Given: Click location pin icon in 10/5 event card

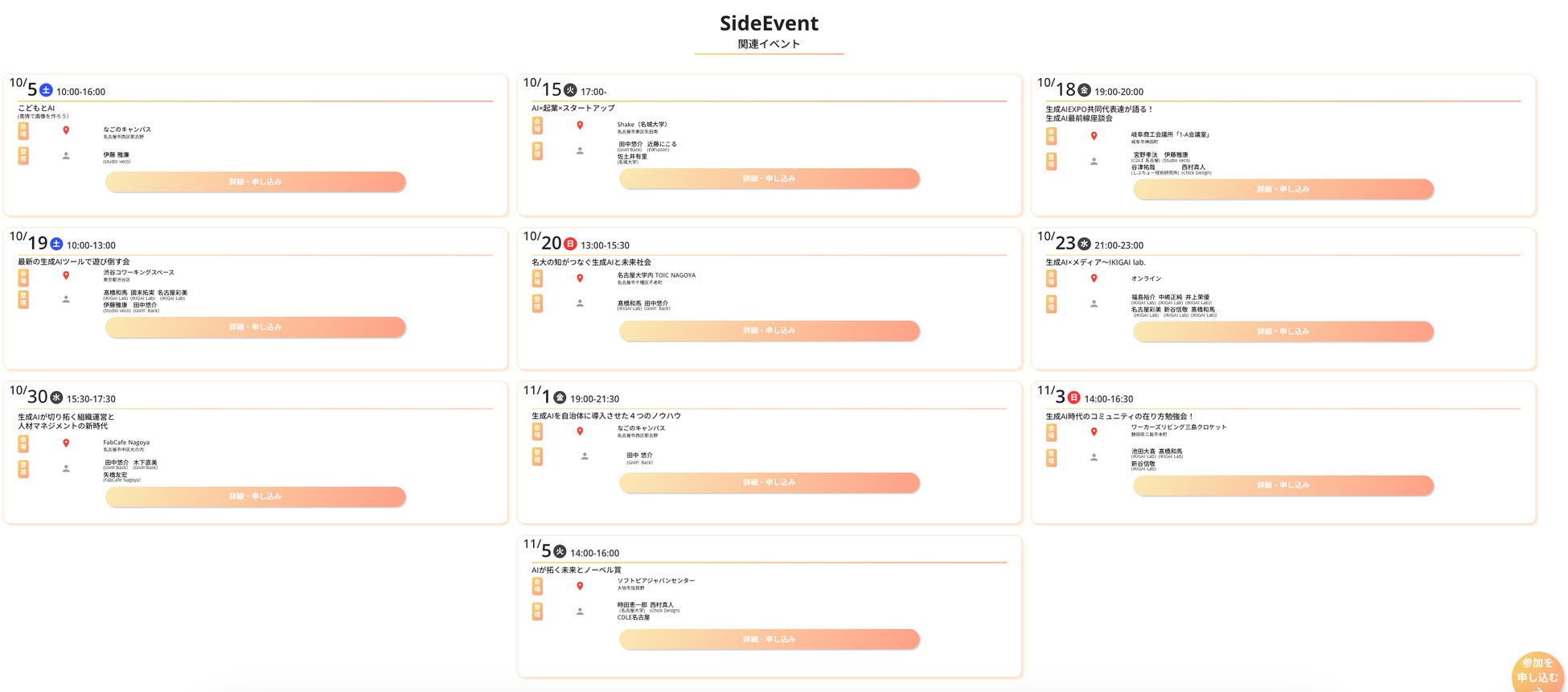Looking at the screenshot, I should click(66, 130).
